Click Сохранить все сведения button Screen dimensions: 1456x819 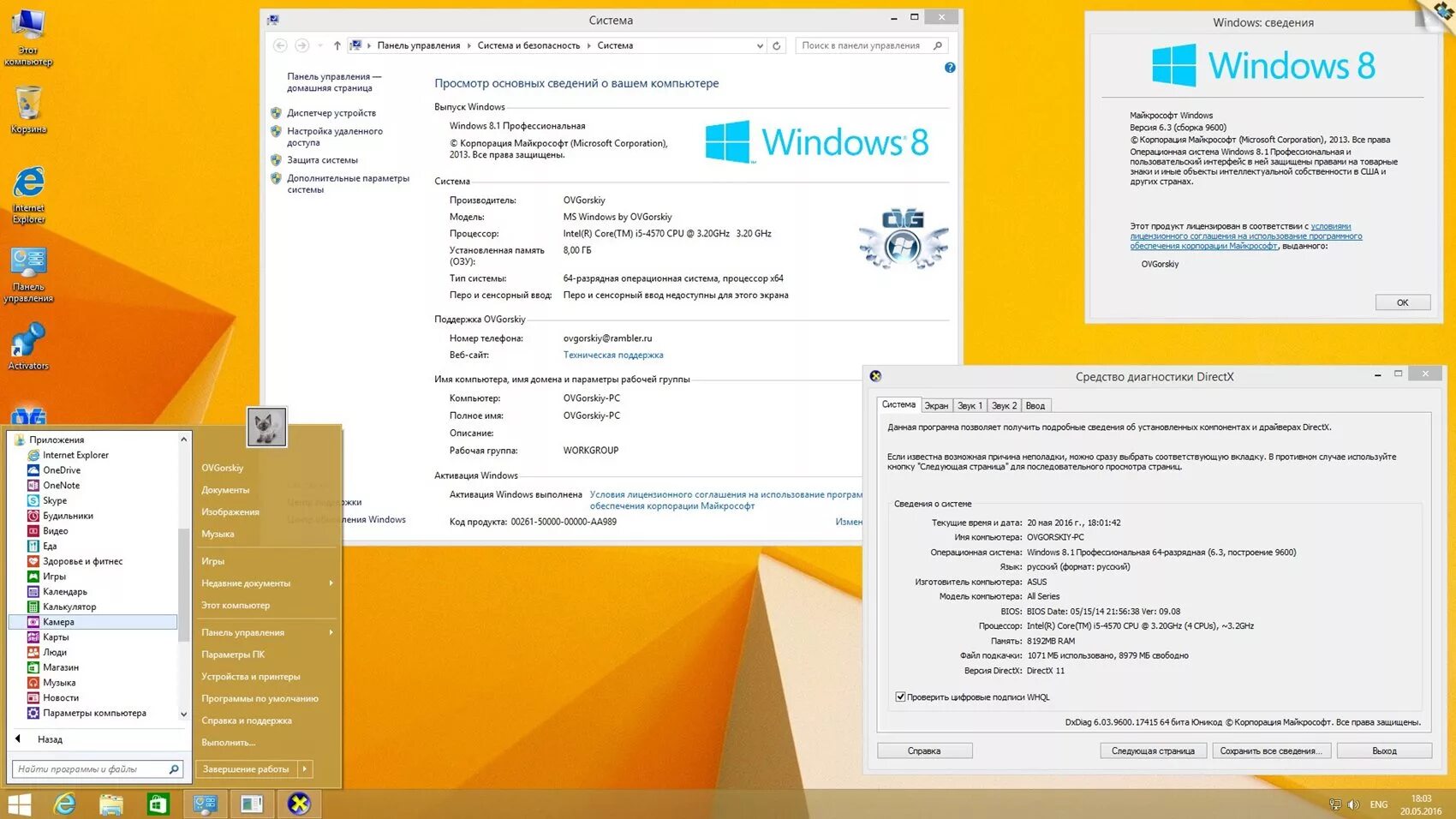coord(1271,751)
